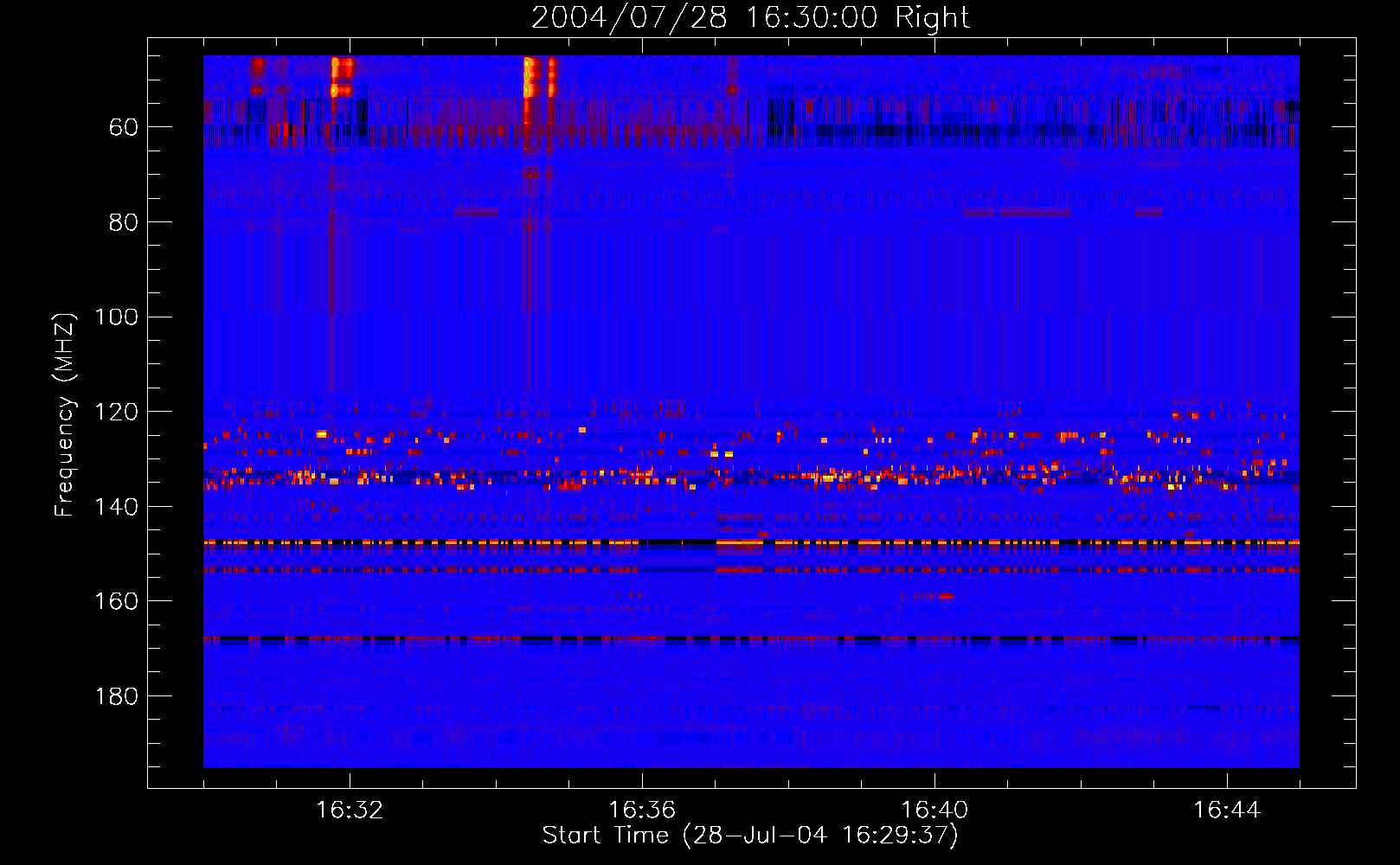1400x865 pixels.
Task: Click the 80 frequency tick label
Action: (x=123, y=222)
